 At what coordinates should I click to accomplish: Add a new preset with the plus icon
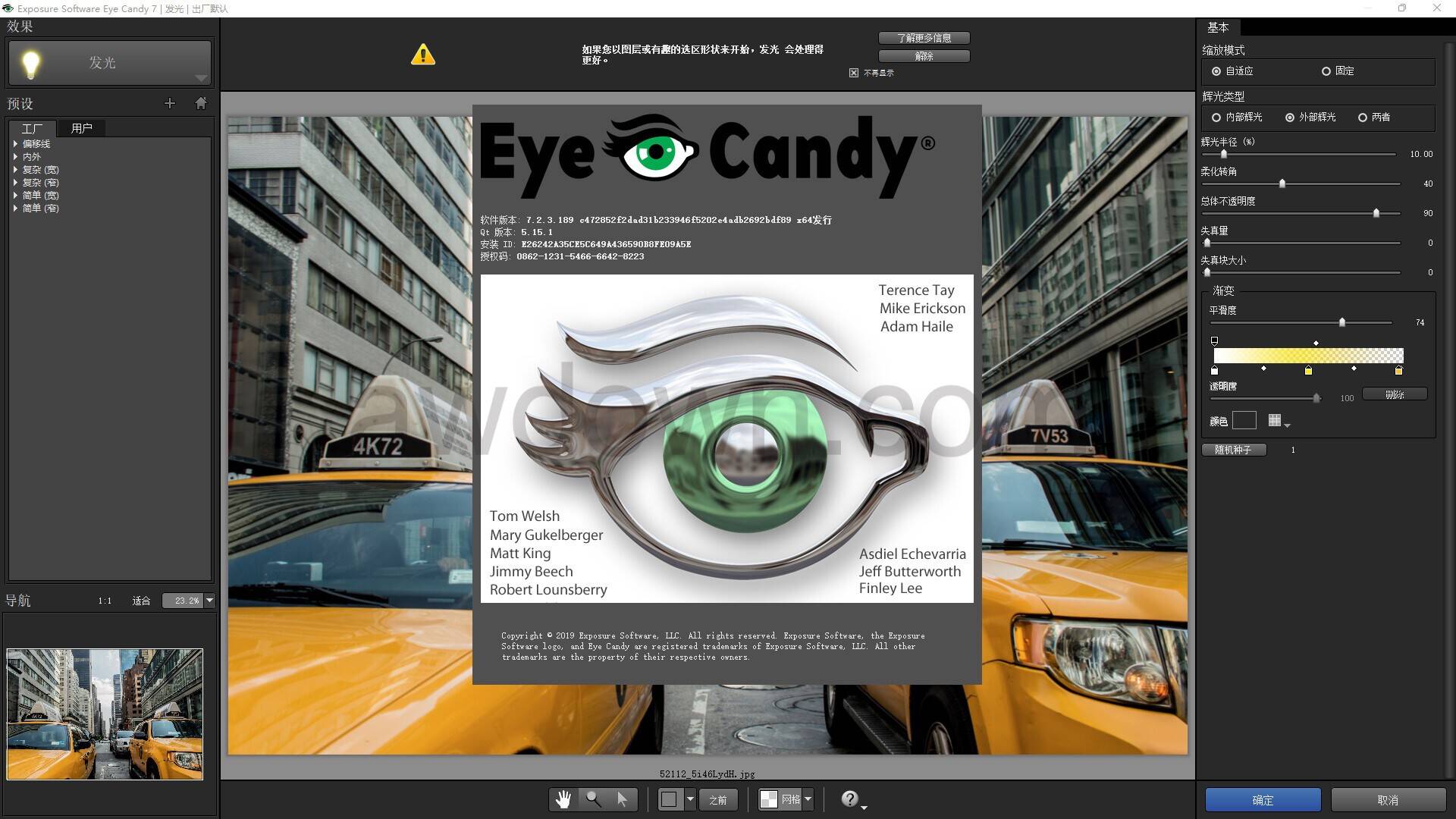170,103
